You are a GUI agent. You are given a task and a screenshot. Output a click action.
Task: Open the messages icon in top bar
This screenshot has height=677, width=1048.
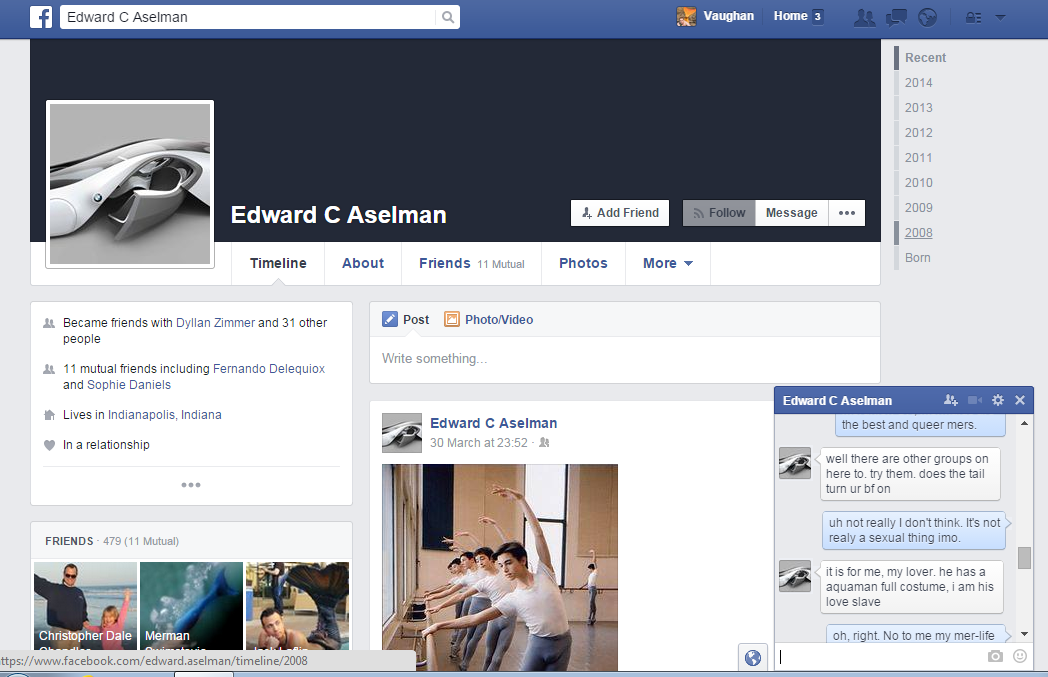[896, 17]
